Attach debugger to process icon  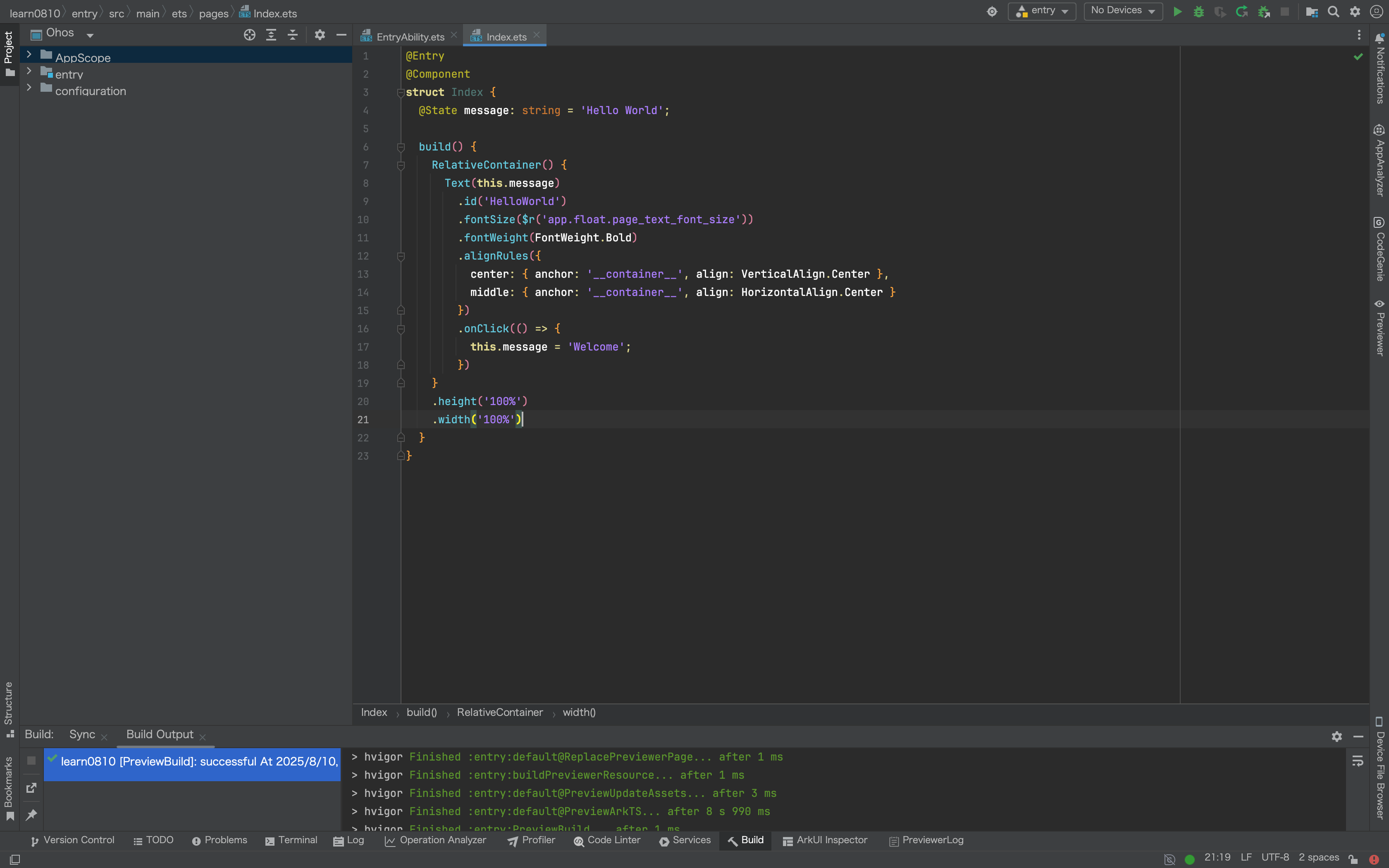[1263, 12]
